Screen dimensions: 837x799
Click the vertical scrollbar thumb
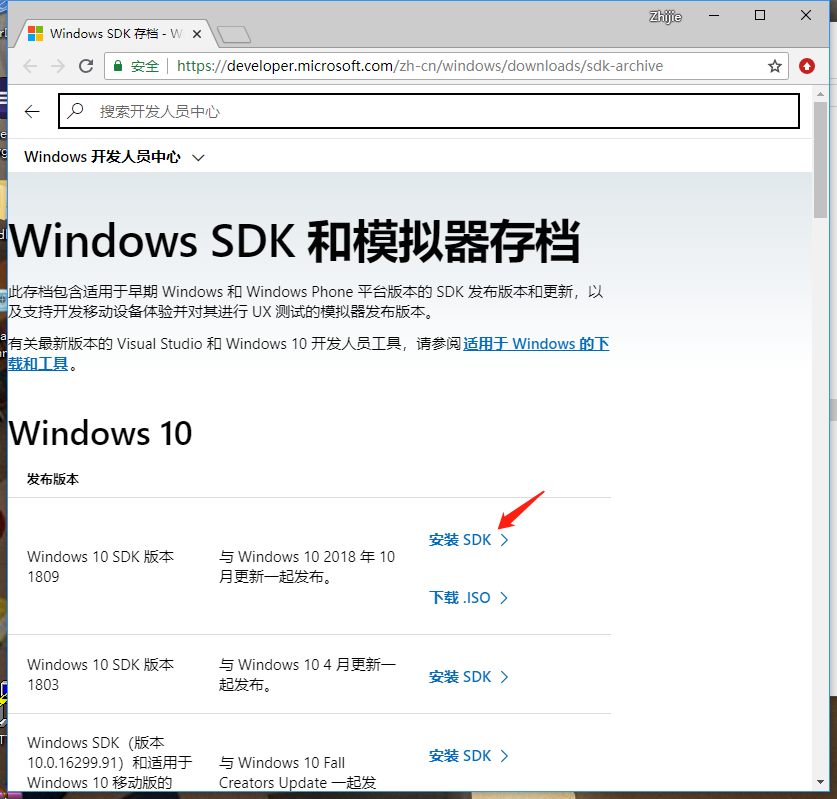click(x=820, y=159)
